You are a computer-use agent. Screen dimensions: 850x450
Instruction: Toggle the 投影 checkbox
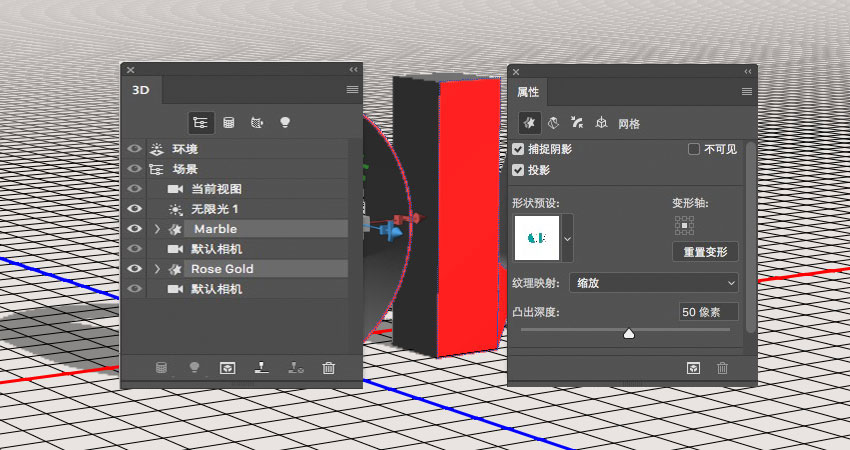coord(518,170)
